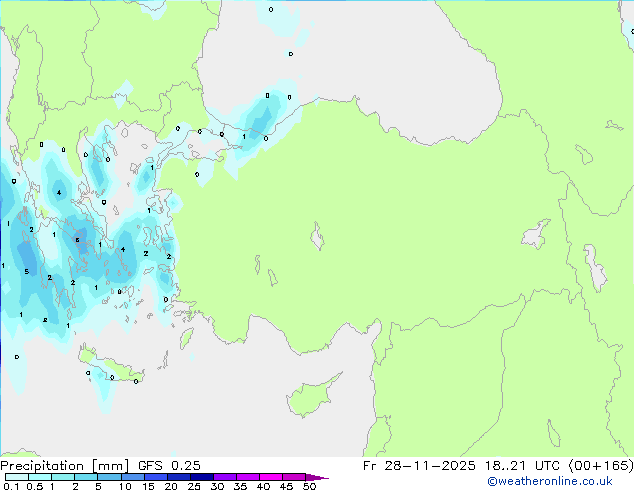
Task: Click the 0.5–1 mm legend color swatch
Action: 40,477
